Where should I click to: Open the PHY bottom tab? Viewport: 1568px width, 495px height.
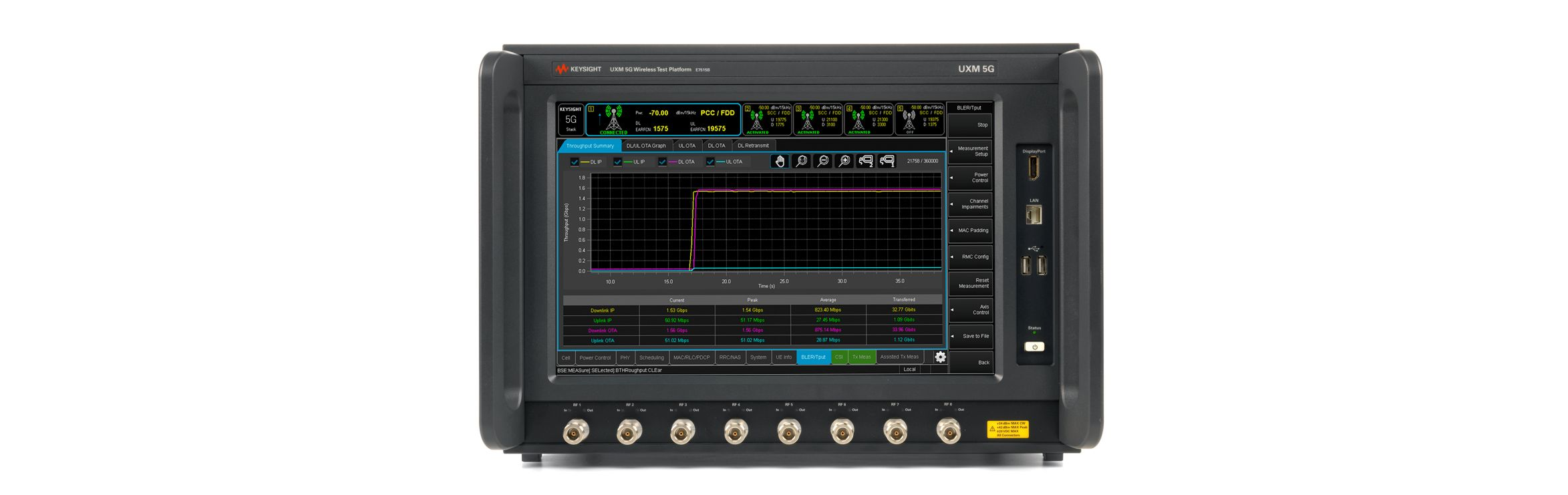coord(625,357)
